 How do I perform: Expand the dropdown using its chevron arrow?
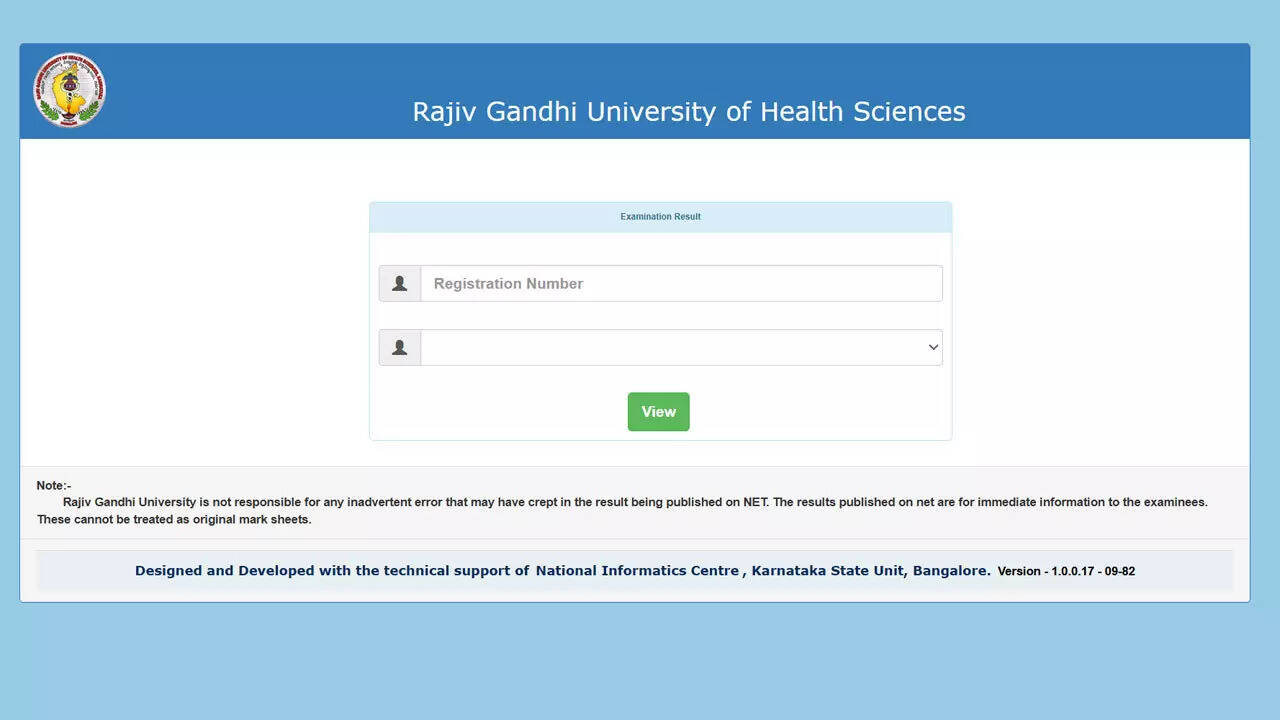(x=933, y=348)
